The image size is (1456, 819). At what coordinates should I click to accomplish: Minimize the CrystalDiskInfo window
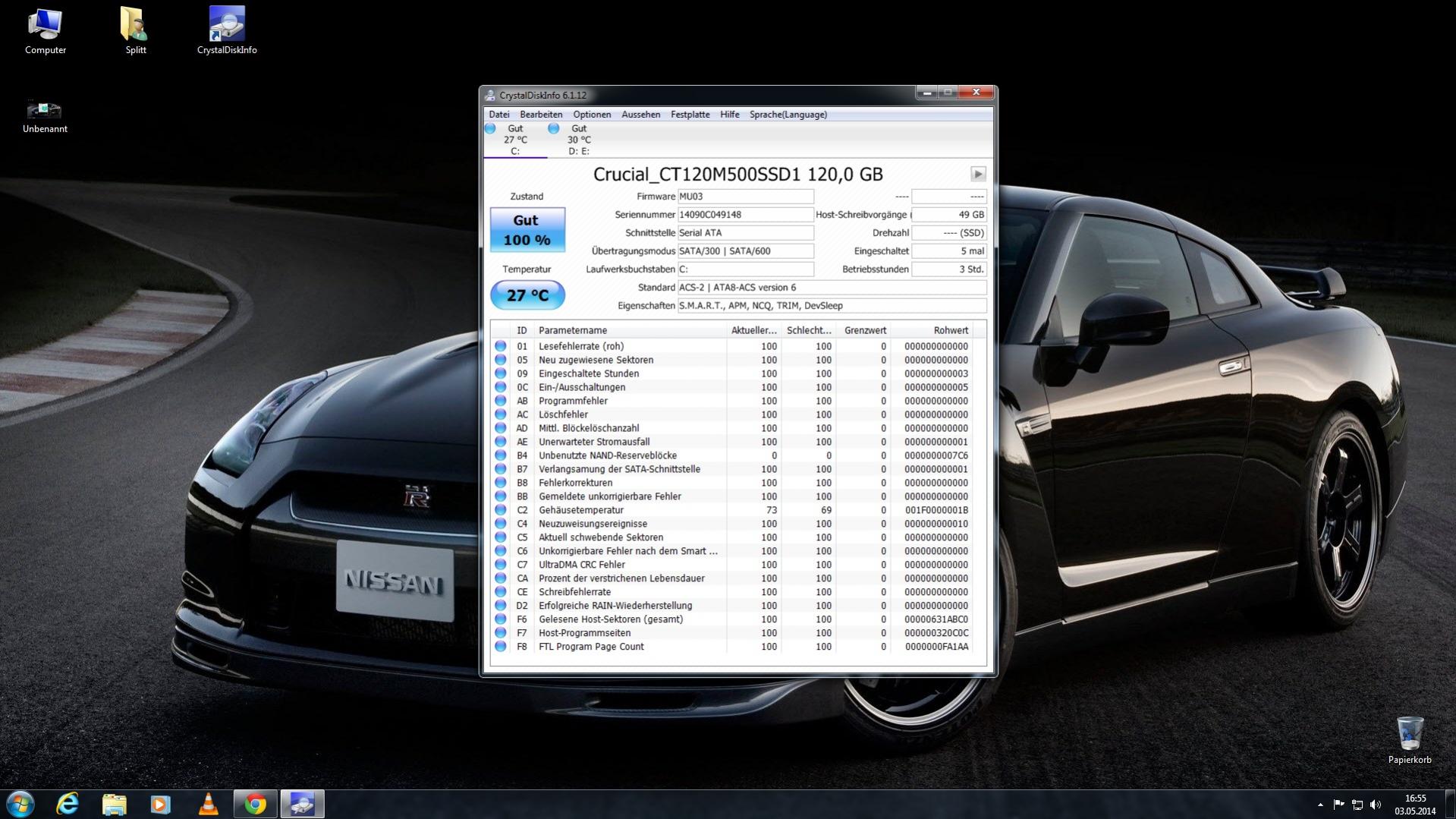[x=926, y=93]
